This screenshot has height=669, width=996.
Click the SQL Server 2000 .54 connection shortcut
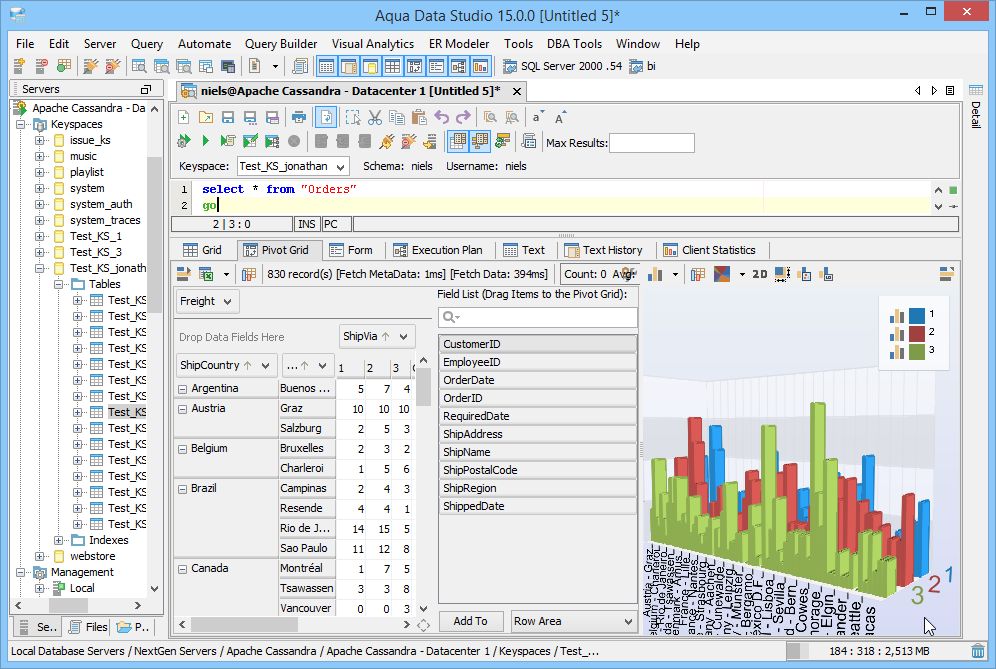pyautogui.click(x=562, y=66)
